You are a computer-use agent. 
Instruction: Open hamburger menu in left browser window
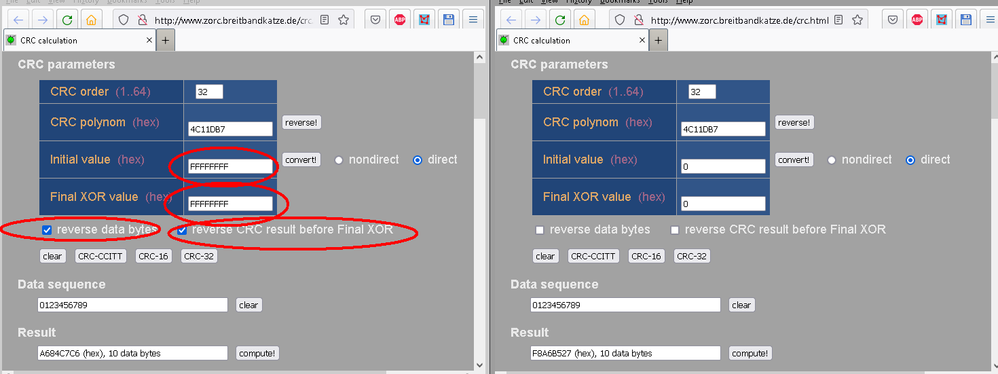tap(473, 20)
